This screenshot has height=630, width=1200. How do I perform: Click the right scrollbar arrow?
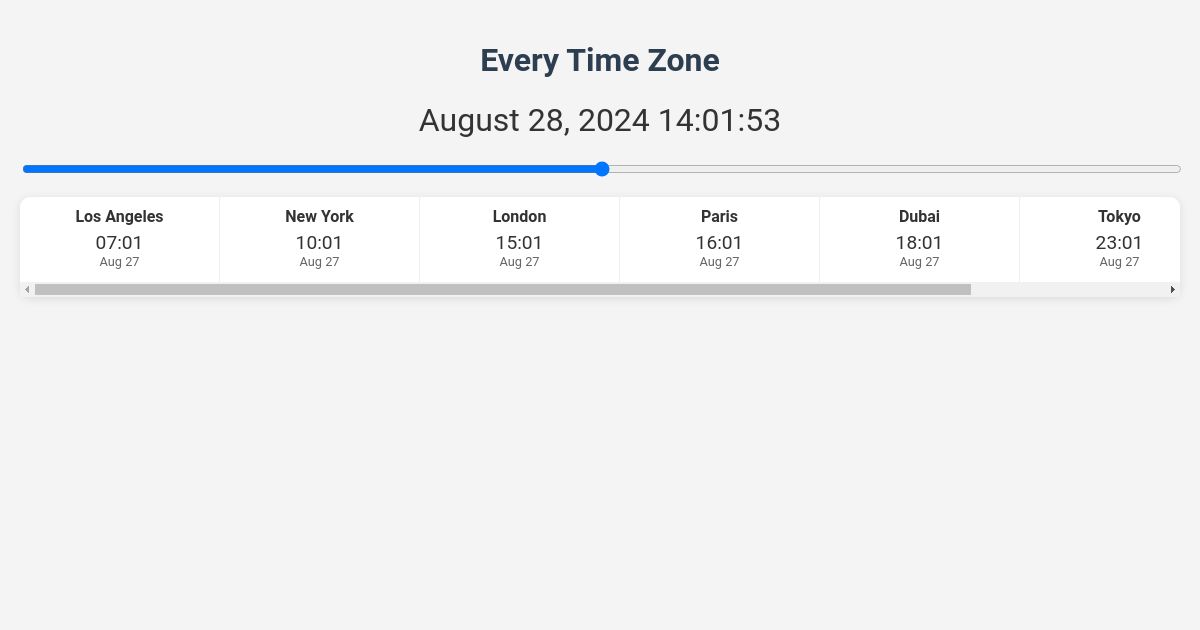tap(1173, 289)
